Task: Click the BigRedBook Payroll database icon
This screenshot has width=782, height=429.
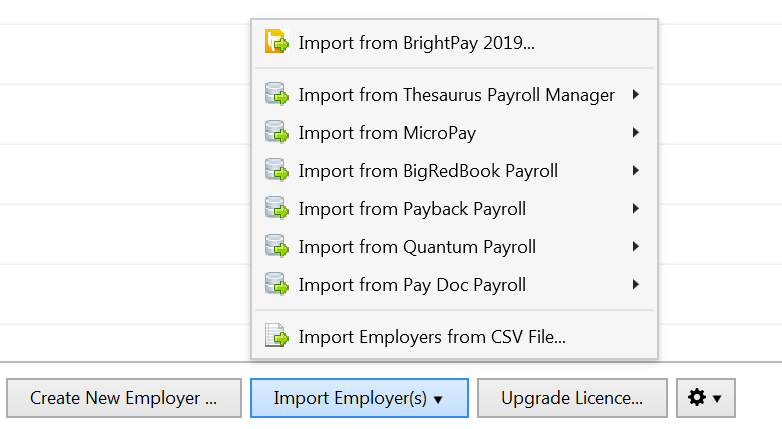Action: point(277,170)
